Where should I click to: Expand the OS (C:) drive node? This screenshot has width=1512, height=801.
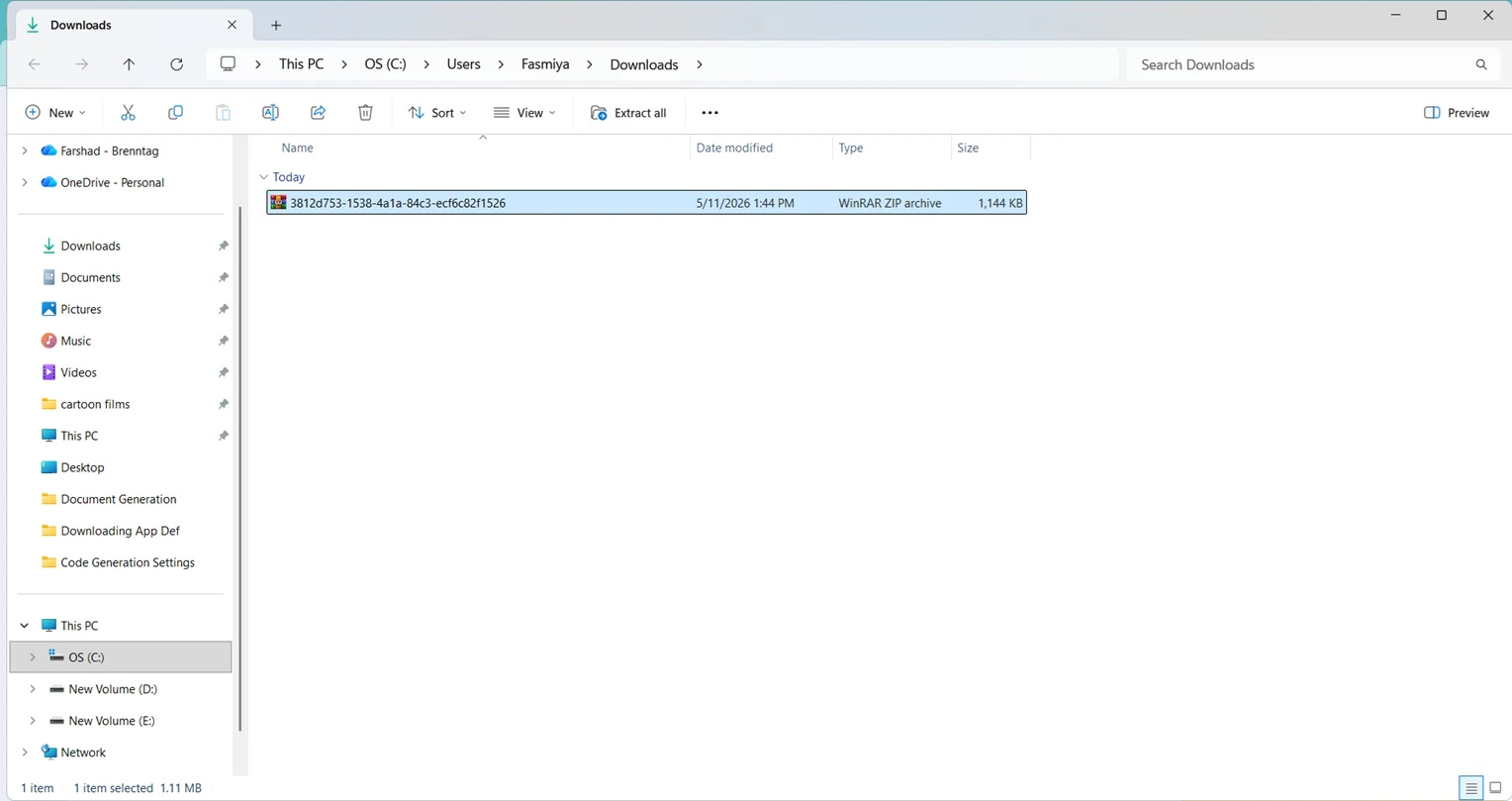(x=33, y=657)
